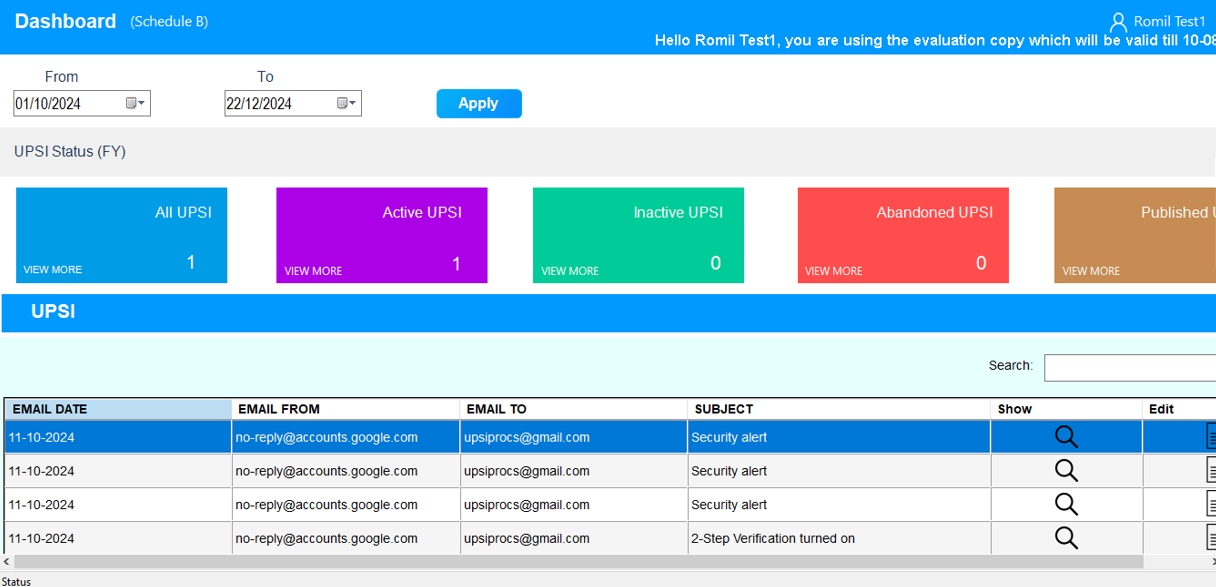Click the user profile icon beside Romil Test1
The width and height of the screenshot is (1216, 587).
1119,21
